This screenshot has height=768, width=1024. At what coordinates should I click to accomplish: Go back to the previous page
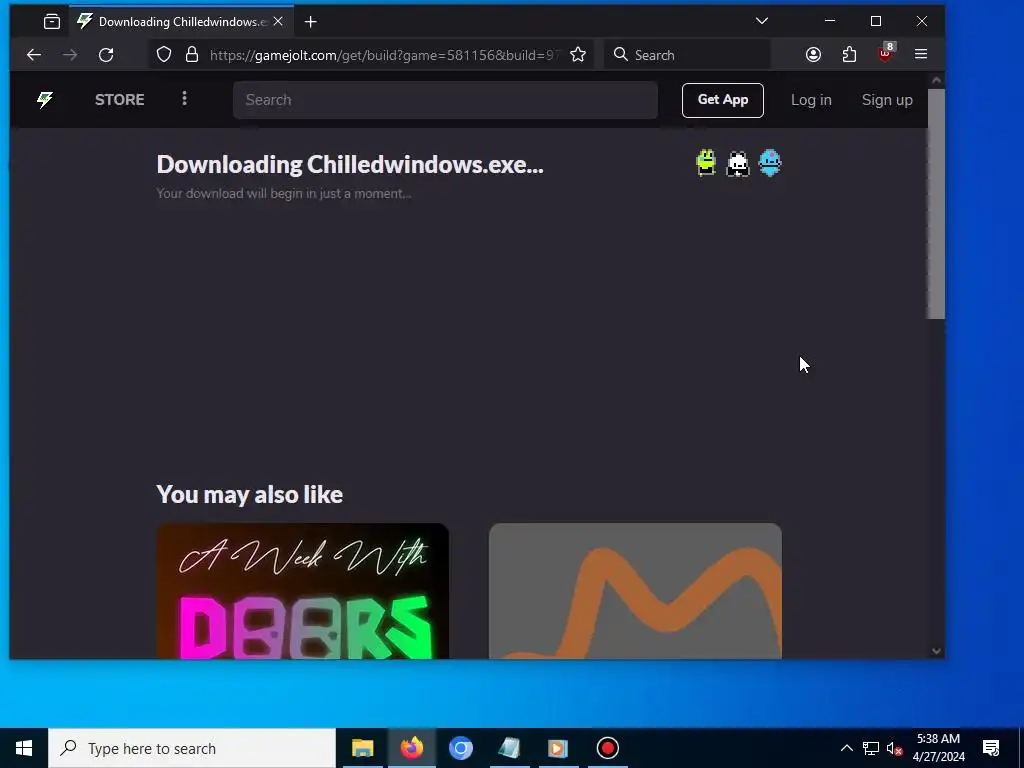(34, 55)
